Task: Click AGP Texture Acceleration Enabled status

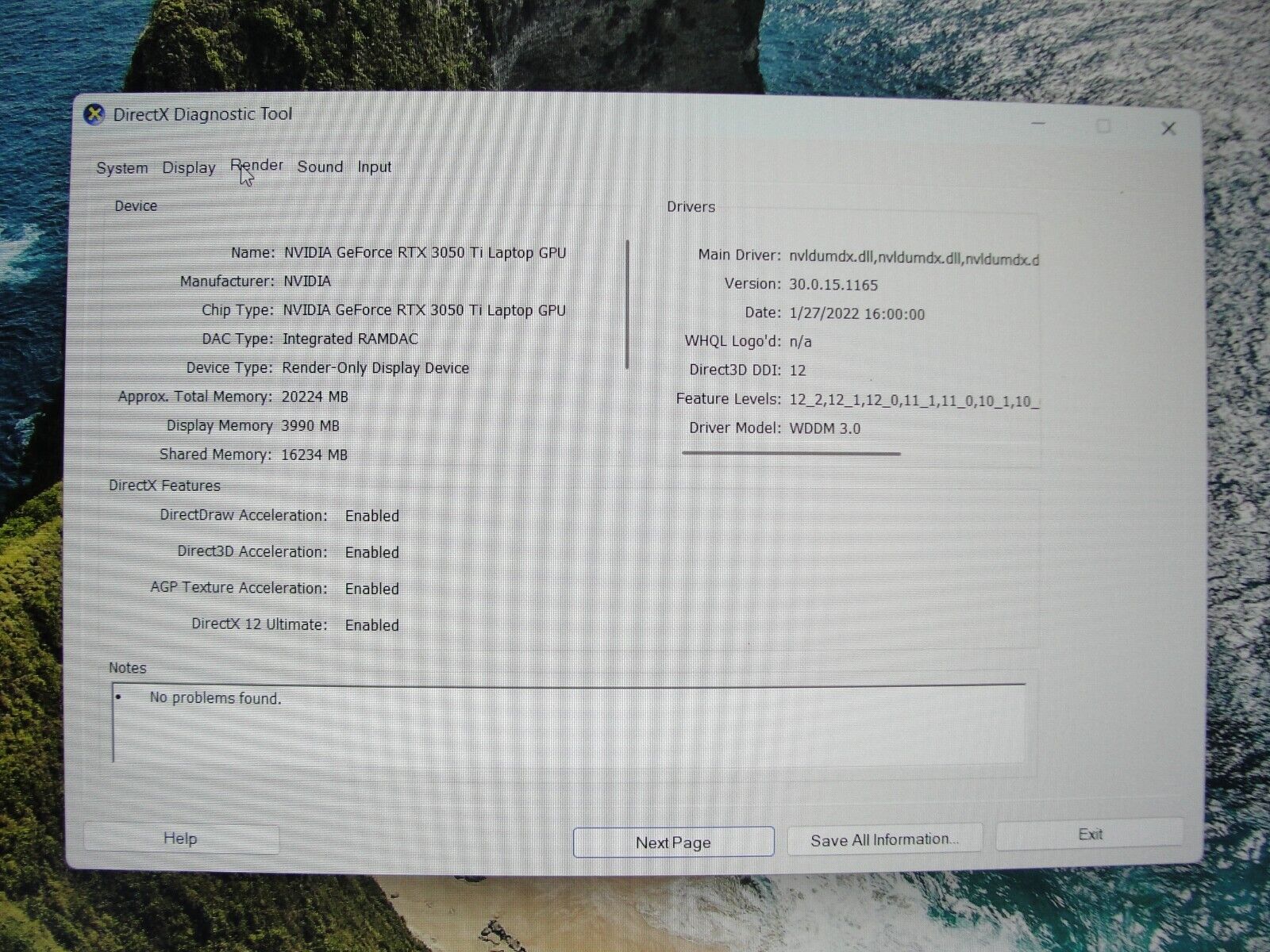Action: 372,589
